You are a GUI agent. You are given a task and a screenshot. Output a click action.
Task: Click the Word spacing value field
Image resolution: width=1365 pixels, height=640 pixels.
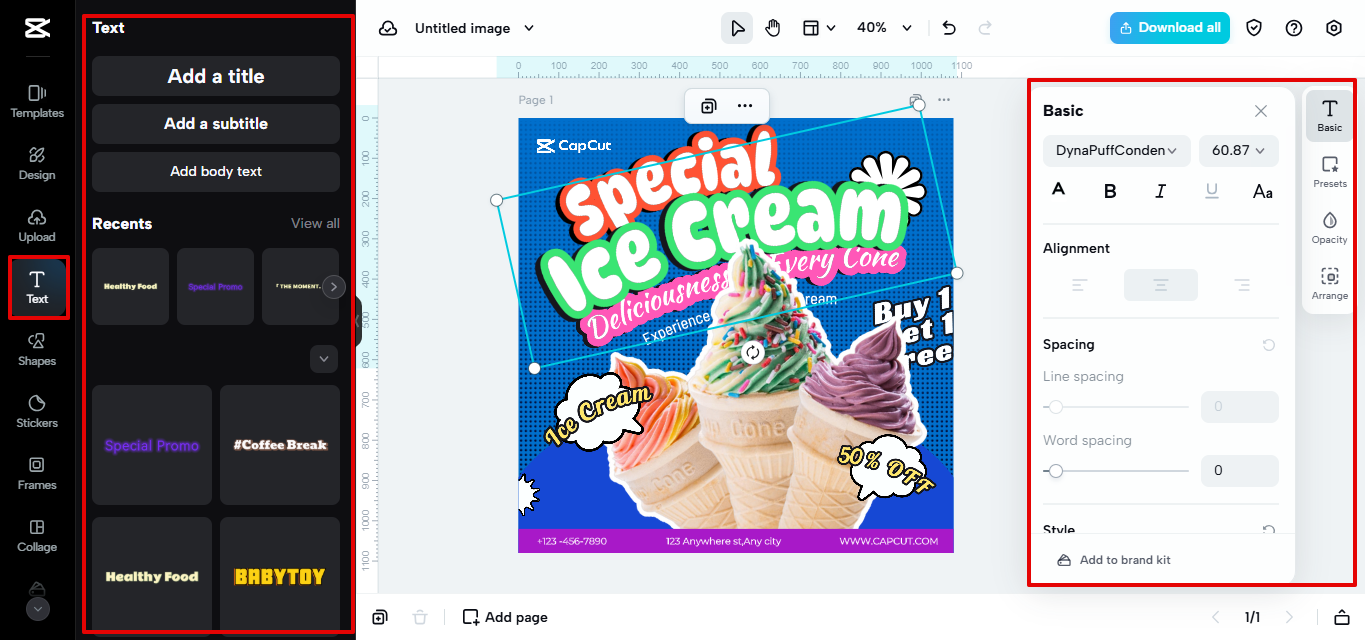[x=1240, y=471]
